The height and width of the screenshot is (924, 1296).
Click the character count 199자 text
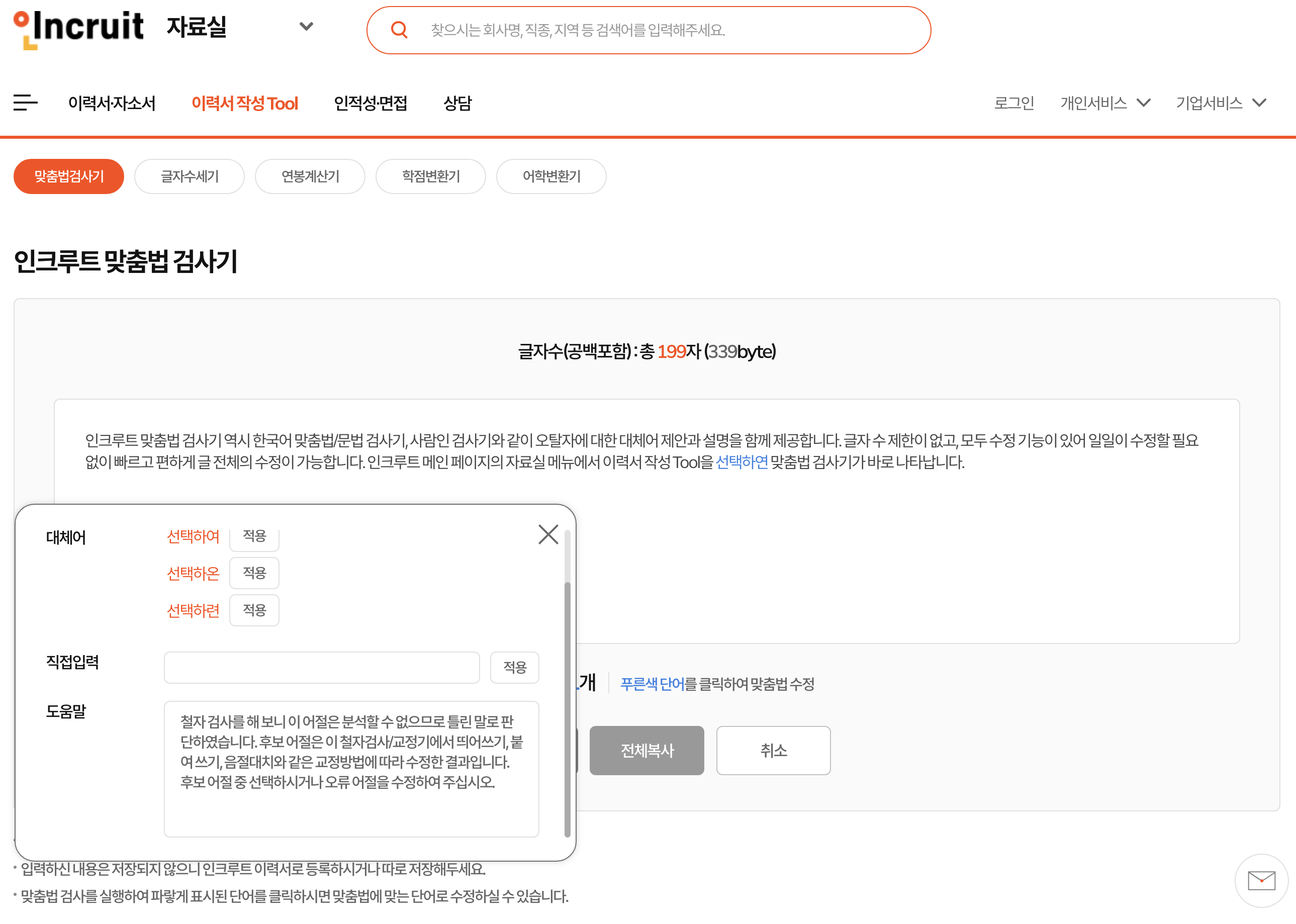point(679,351)
